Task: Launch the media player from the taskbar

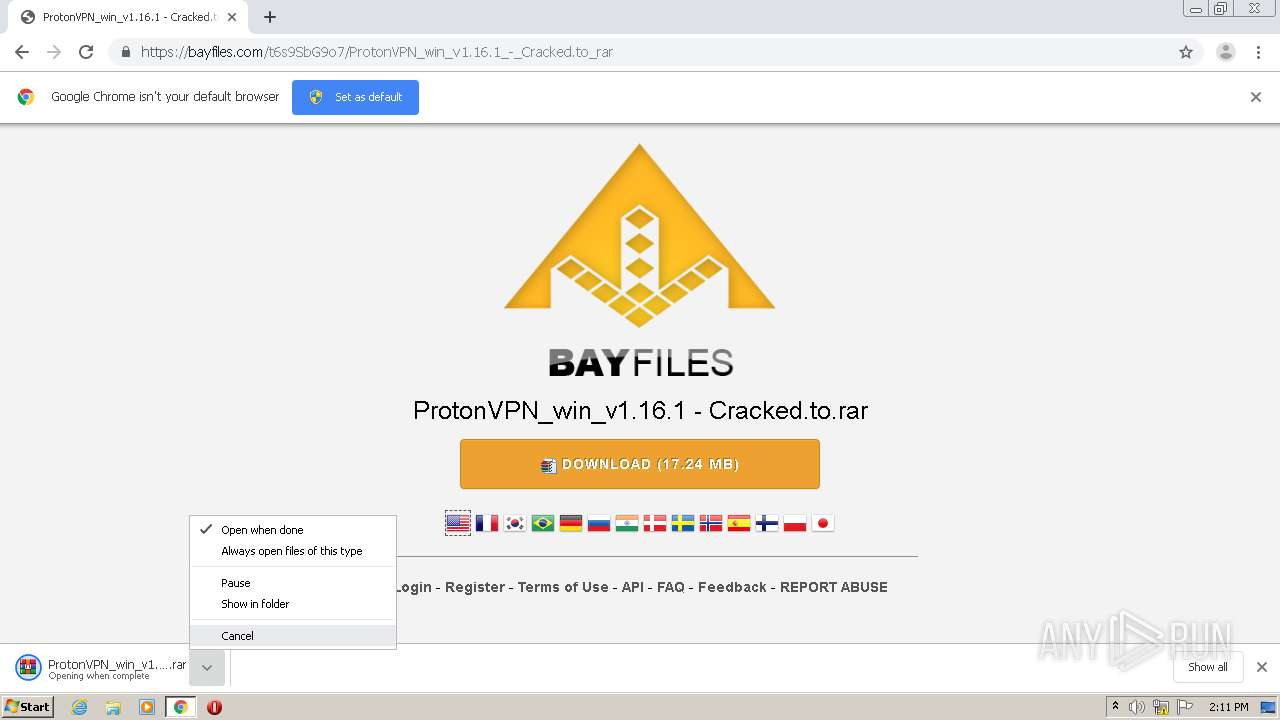Action: pyautogui.click(x=147, y=707)
